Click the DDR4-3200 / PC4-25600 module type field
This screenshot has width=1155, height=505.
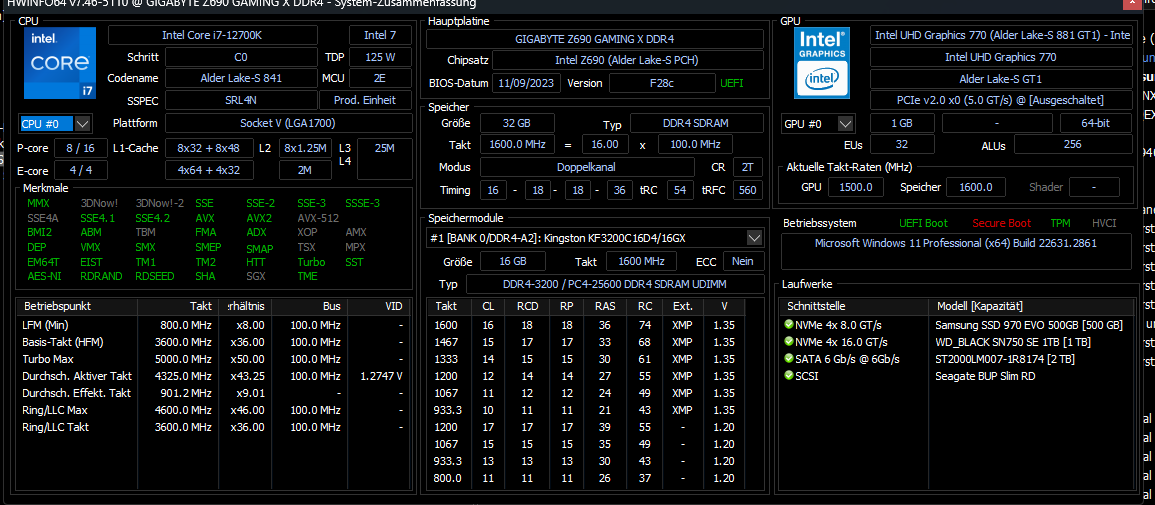point(615,284)
